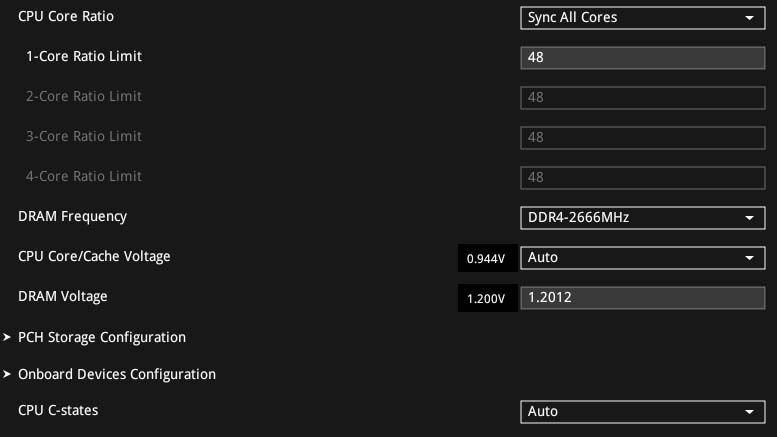The width and height of the screenshot is (777, 437).
Task: Select the 0.944V voltage readout
Action: point(487,259)
